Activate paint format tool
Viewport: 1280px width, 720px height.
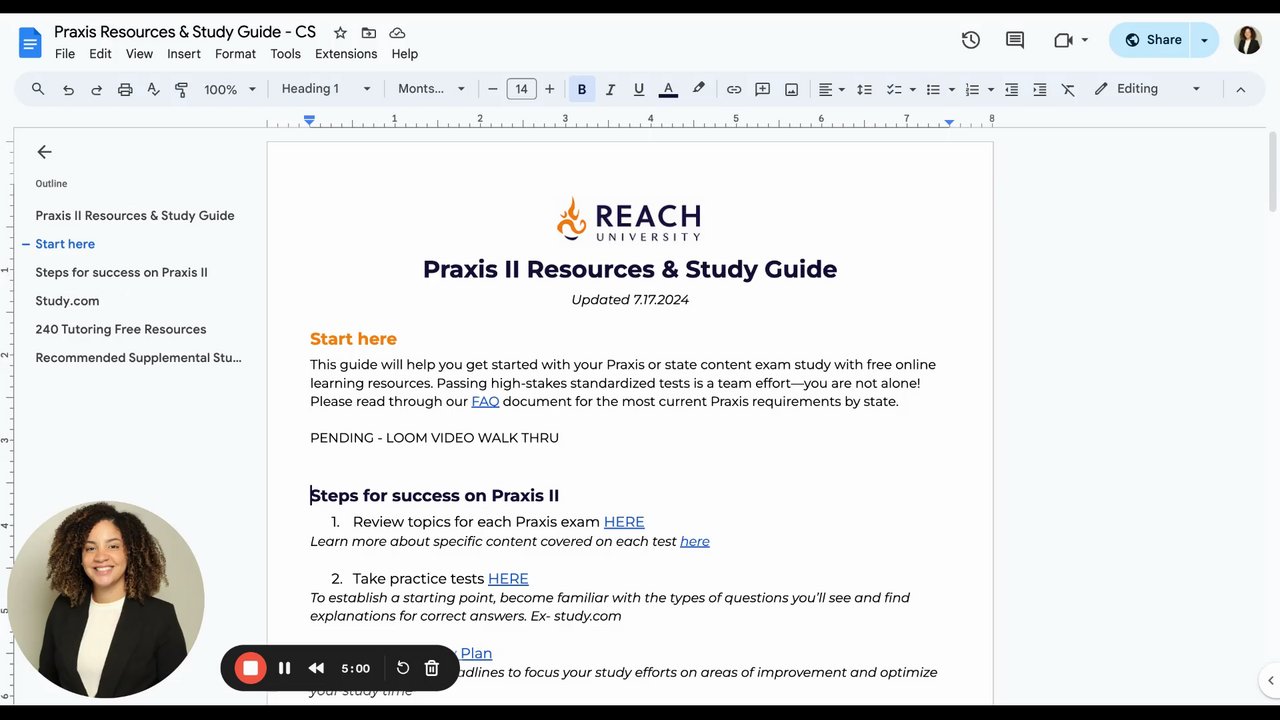point(182,89)
